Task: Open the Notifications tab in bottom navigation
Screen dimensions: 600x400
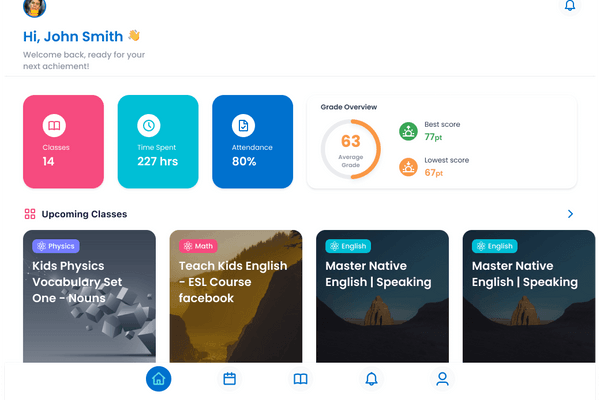Action: pyautogui.click(x=371, y=379)
